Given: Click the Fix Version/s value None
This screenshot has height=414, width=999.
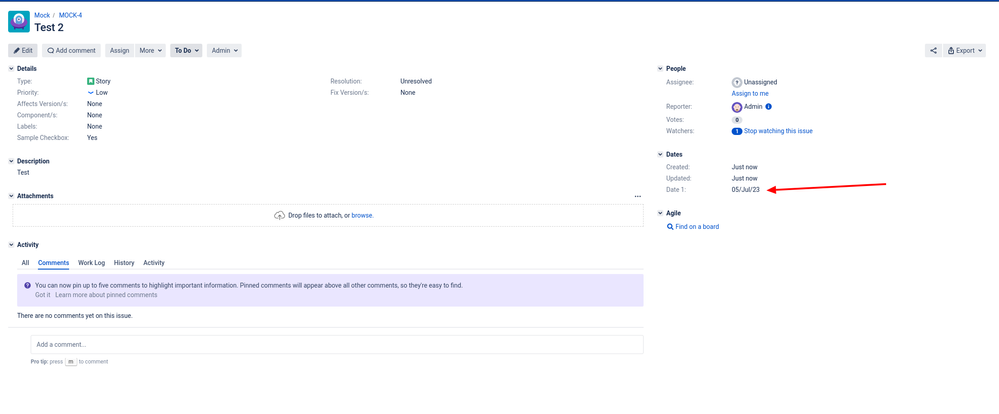Looking at the screenshot, I should [408, 92].
